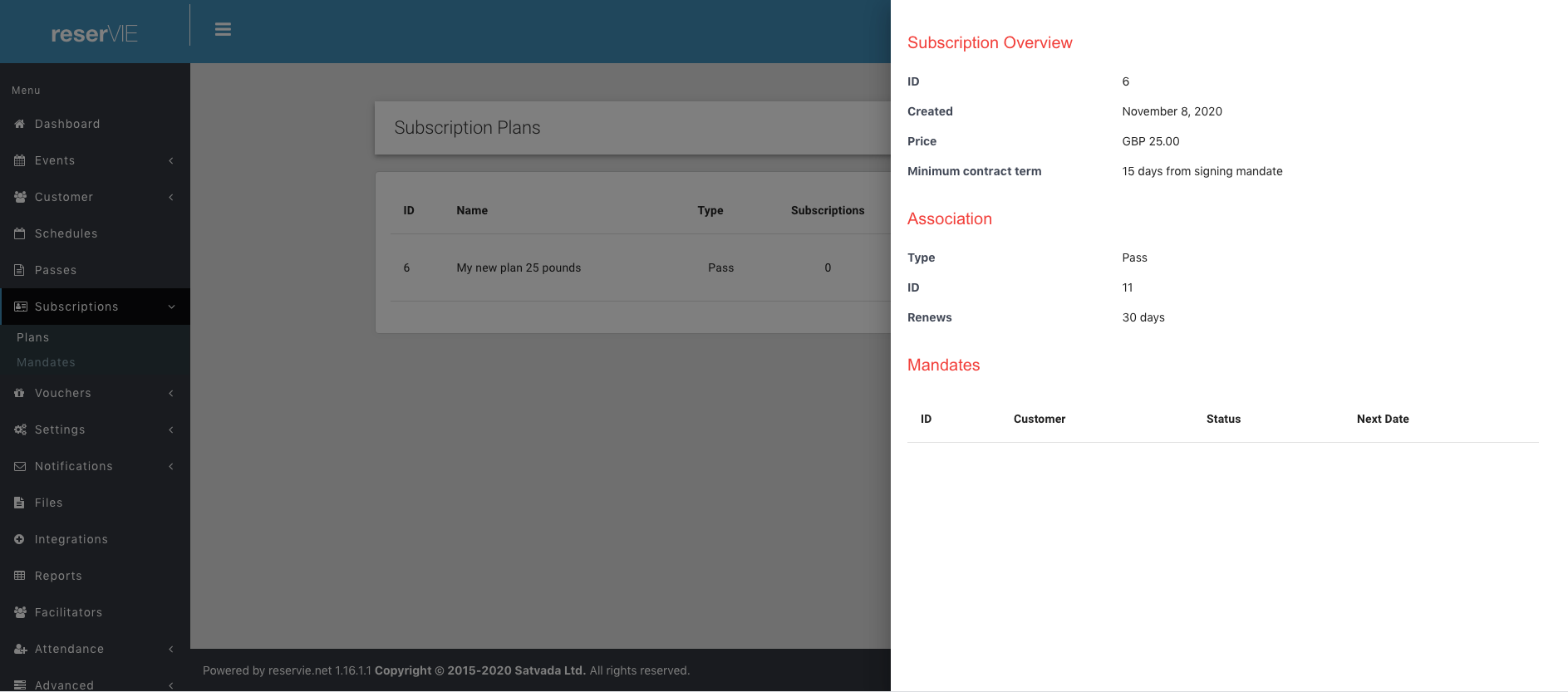
Task: Click the Subscriptions menu label
Action: 76,307
